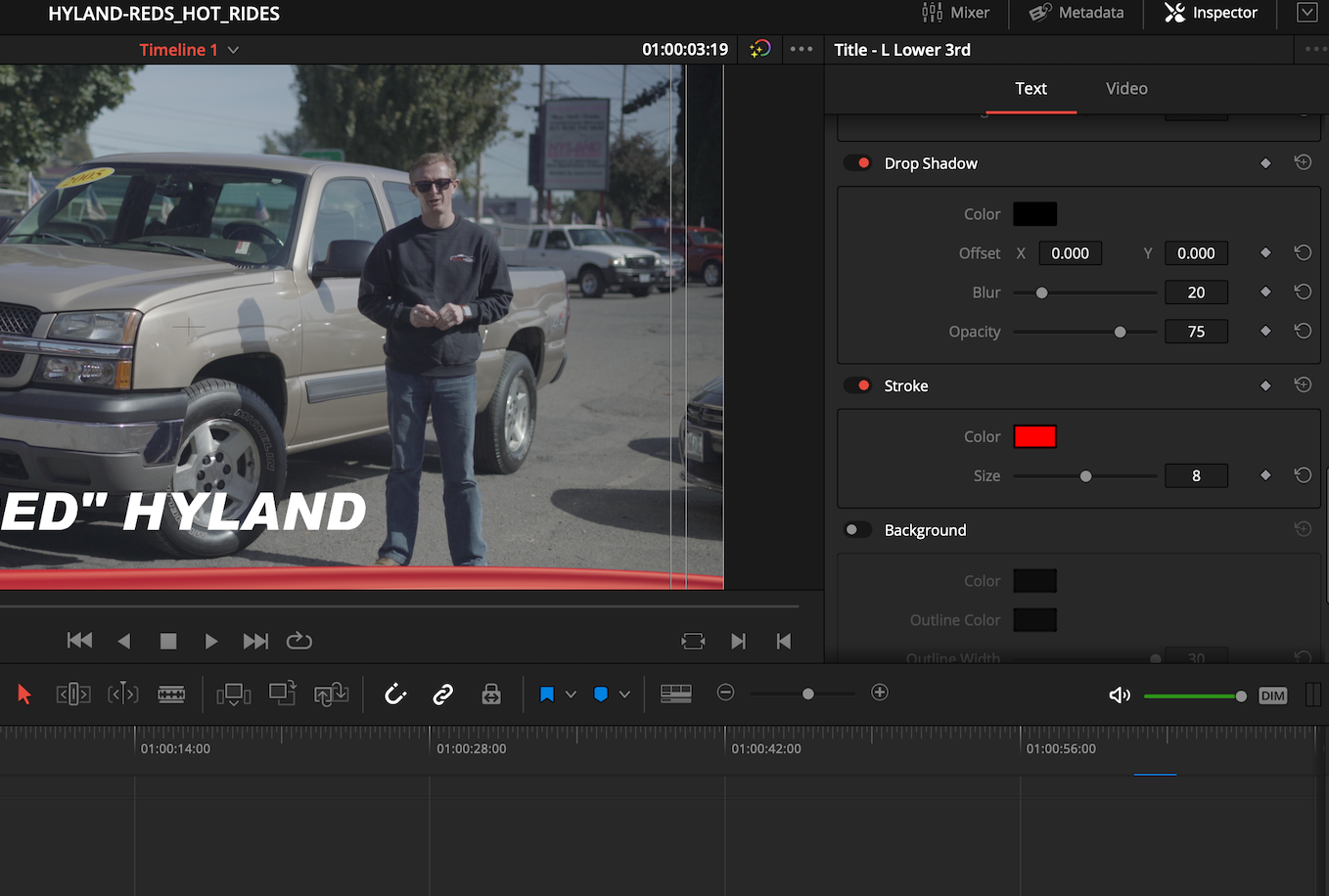Image resolution: width=1329 pixels, height=896 pixels.
Task: Open the Background Color swatch
Action: 1034,581
